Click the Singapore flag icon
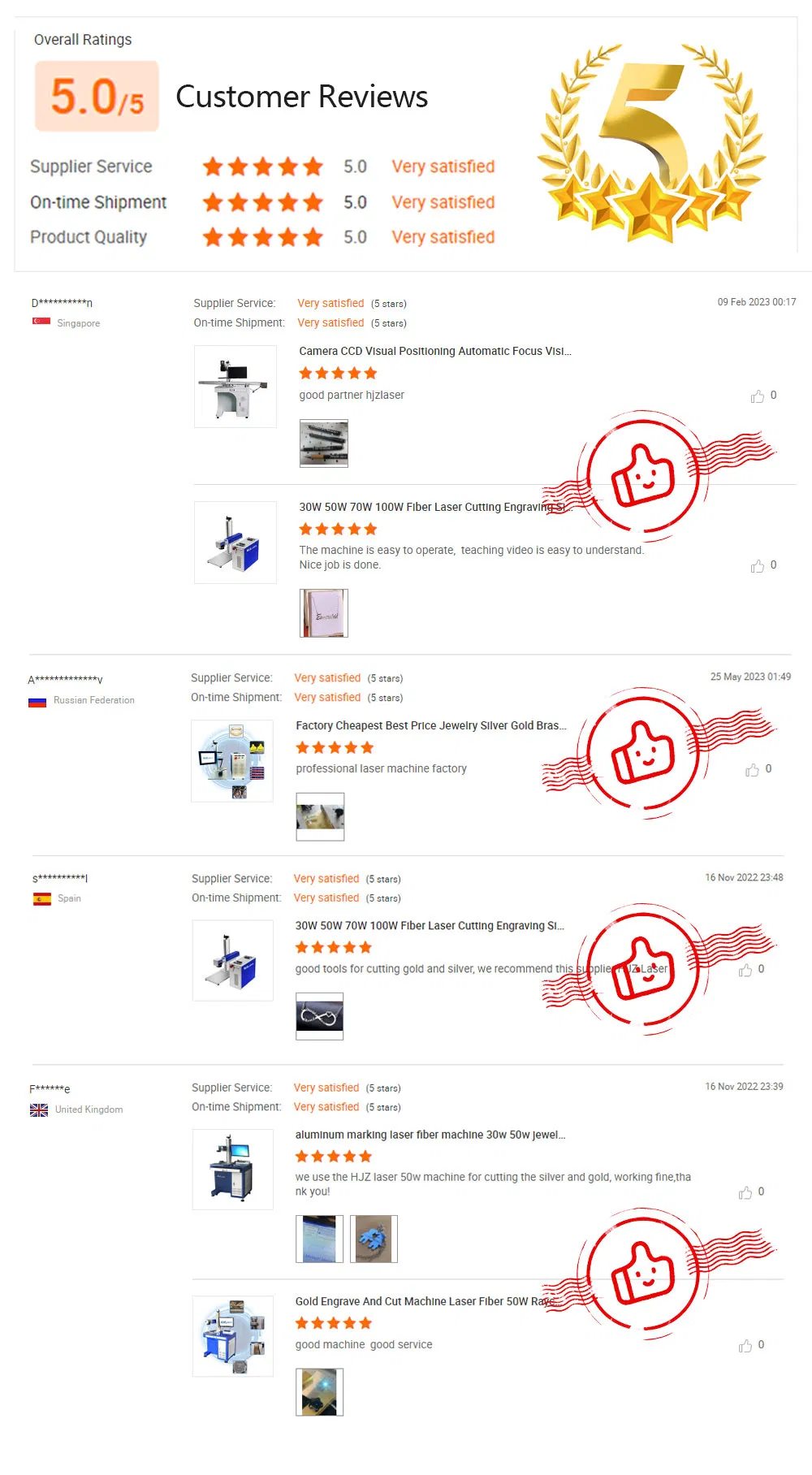Viewport: 812px width, 1475px height. tap(41, 322)
